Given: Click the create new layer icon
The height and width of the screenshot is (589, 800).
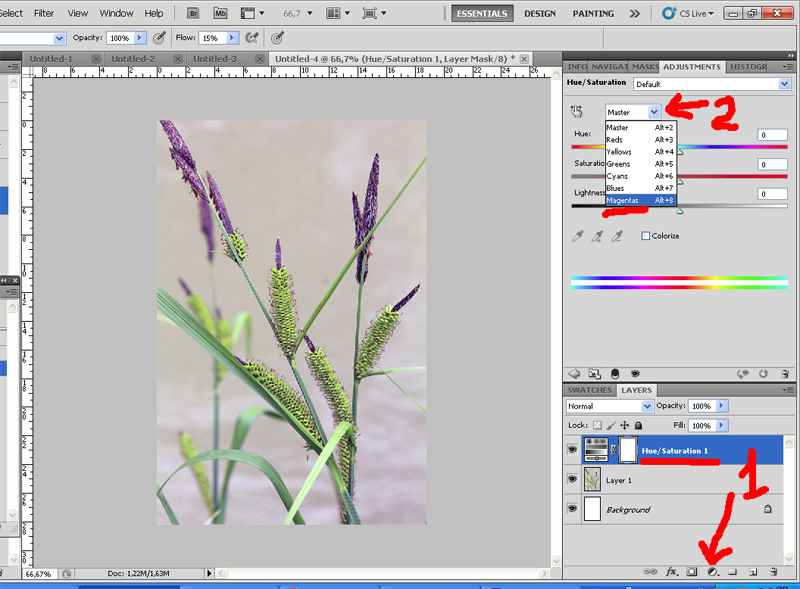Looking at the screenshot, I should click(x=753, y=571).
